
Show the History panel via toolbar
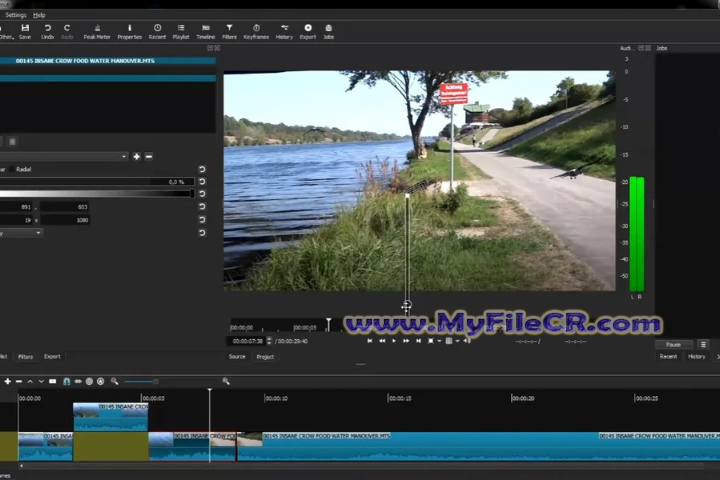[x=284, y=32]
